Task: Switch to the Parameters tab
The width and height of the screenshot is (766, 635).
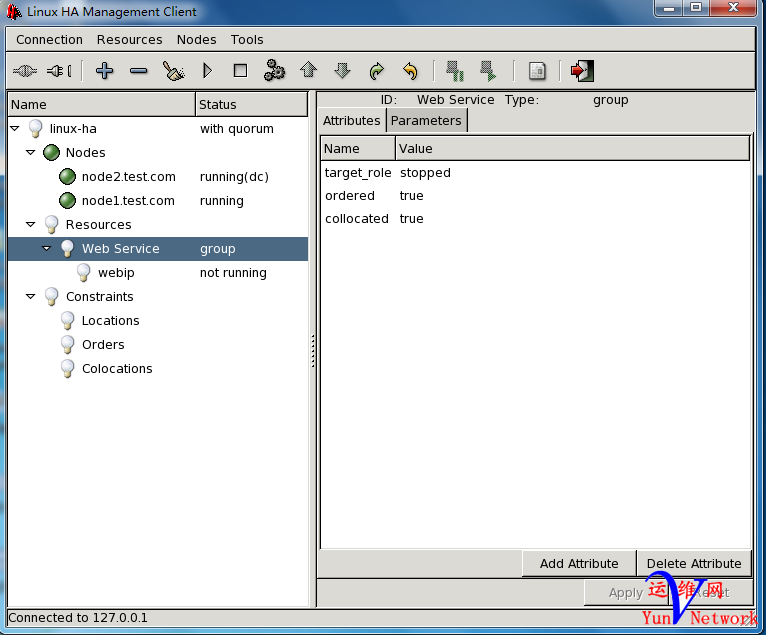Action: pyautogui.click(x=426, y=121)
